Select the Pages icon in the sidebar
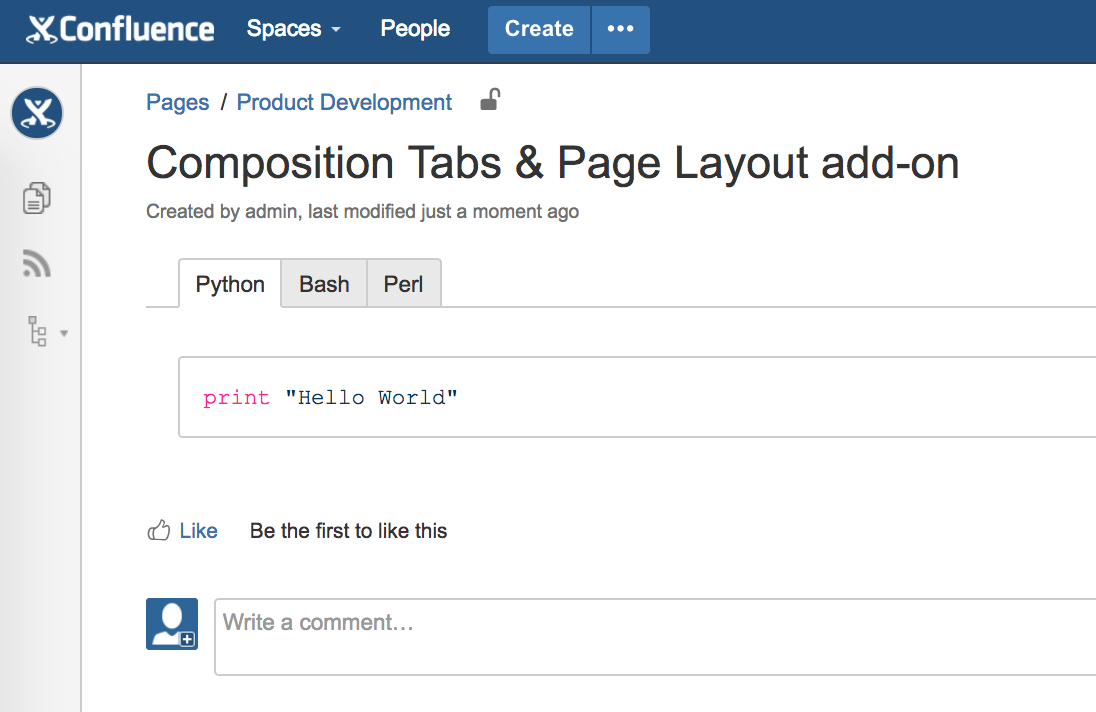Image resolution: width=1096 pixels, height=712 pixels. [36, 197]
